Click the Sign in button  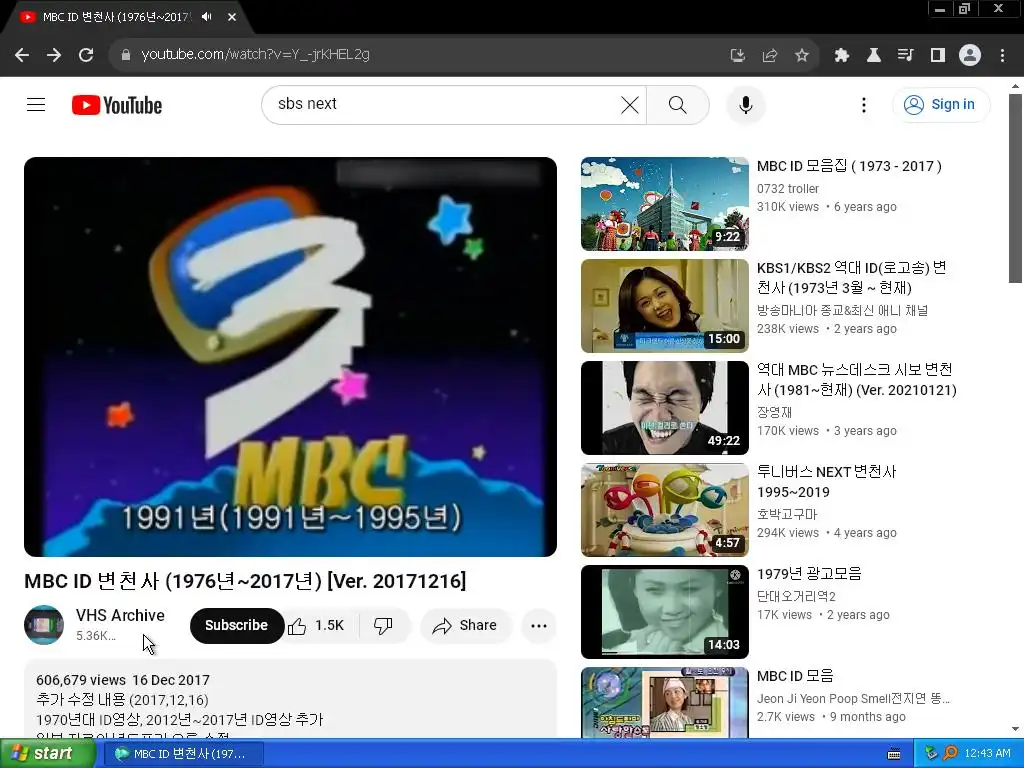[x=941, y=104]
